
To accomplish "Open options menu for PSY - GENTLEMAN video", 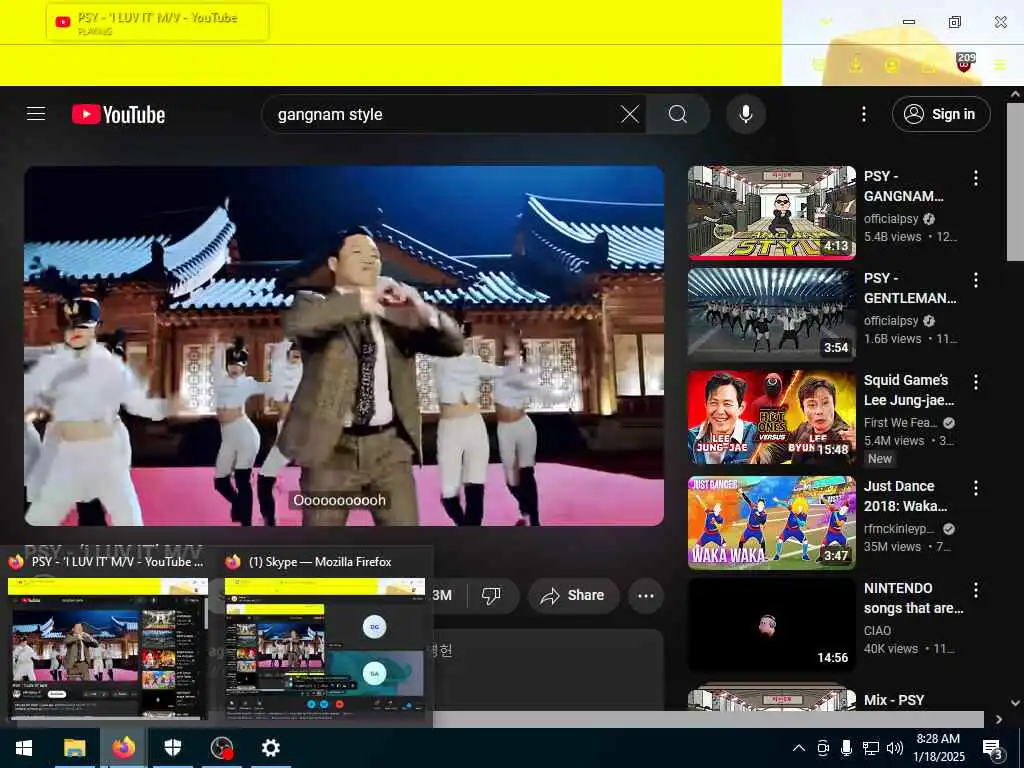I will click(x=976, y=280).
